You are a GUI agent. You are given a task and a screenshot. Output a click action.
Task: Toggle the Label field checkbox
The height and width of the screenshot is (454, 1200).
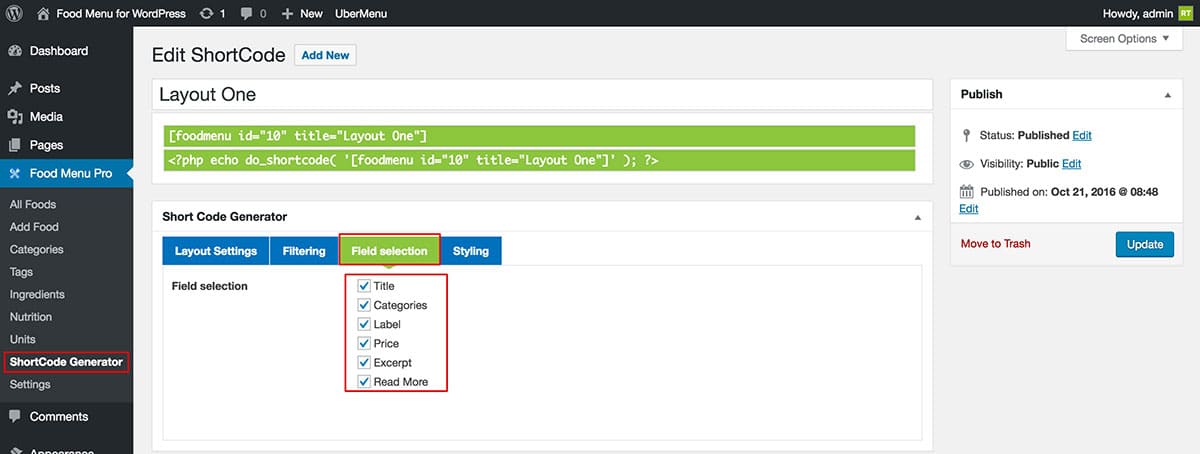(364, 324)
